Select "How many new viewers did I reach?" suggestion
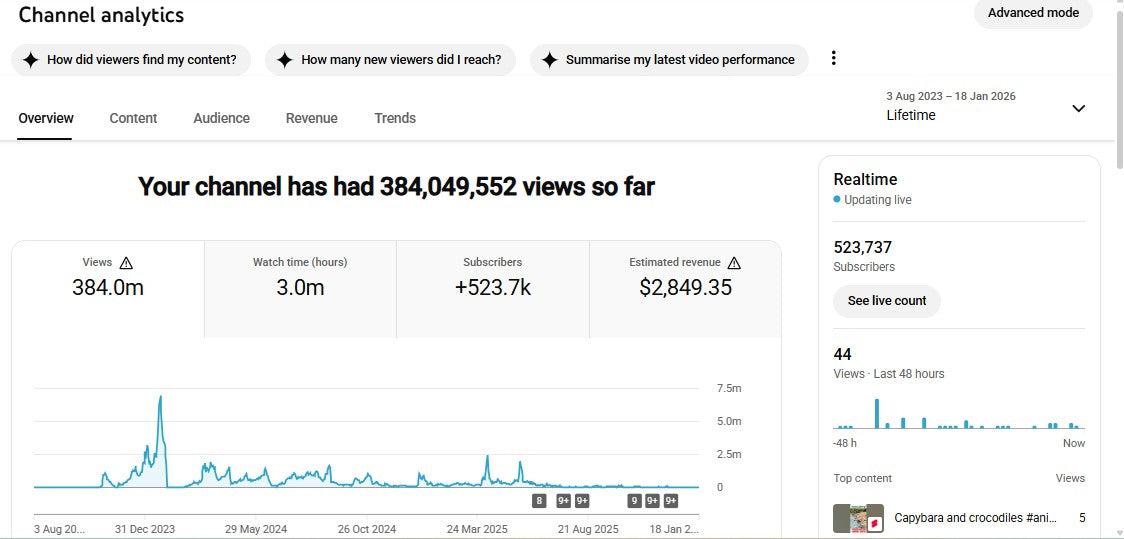 point(390,60)
